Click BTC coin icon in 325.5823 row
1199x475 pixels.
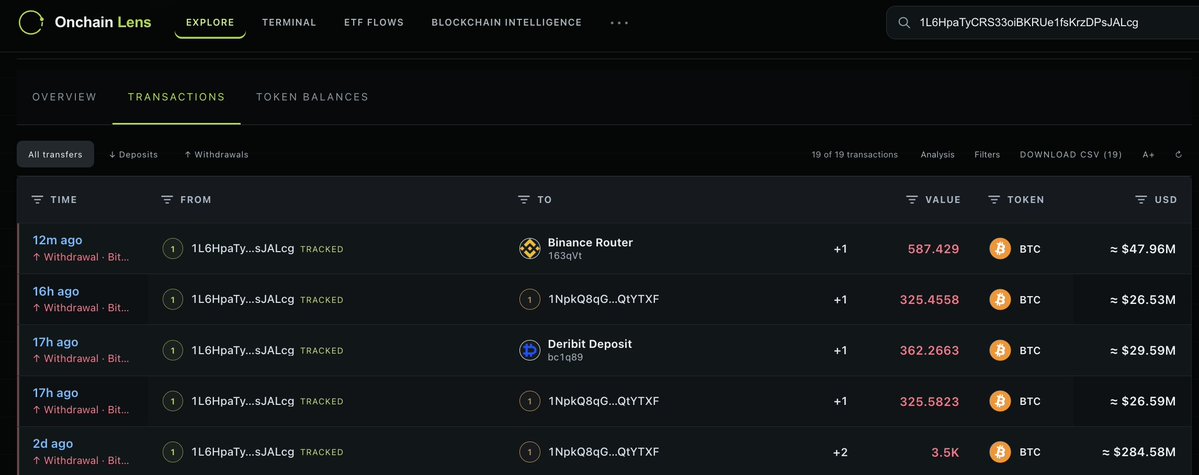pyautogui.click(x=1000, y=401)
